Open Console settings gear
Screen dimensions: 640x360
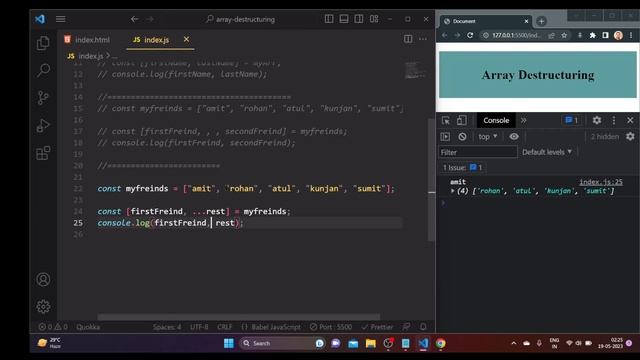pos(630,137)
